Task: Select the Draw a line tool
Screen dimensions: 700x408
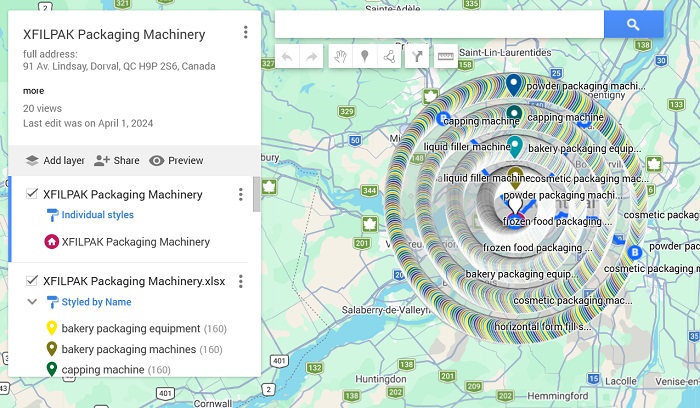Action: point(389,57)
